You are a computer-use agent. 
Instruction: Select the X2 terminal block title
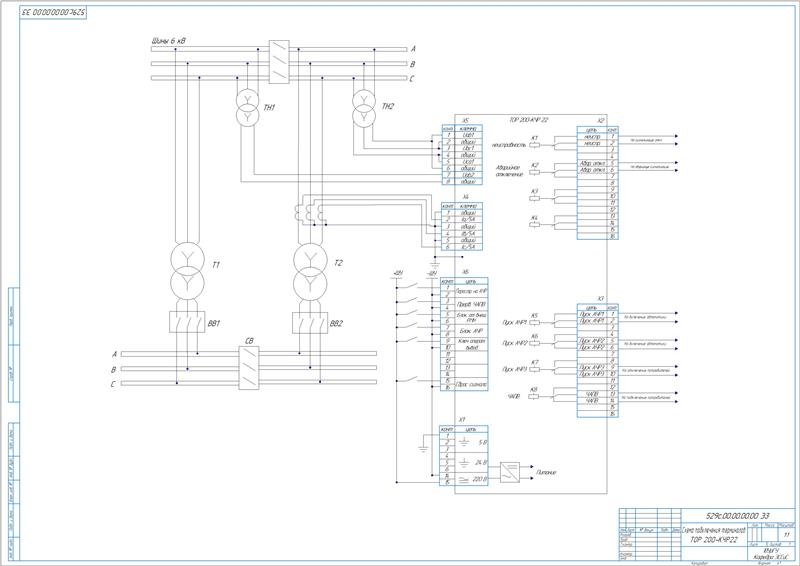[x=601, y=121]
